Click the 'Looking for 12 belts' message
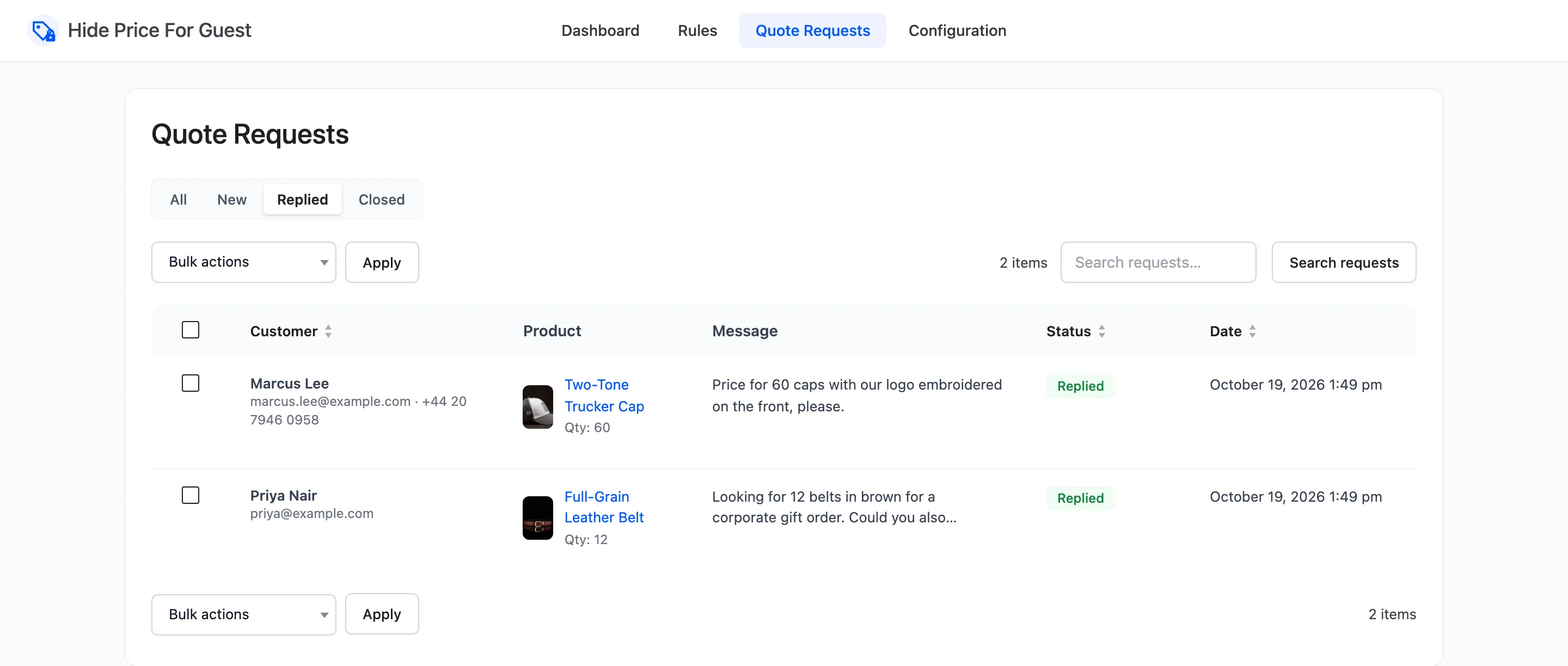The height and width of the screenshot is (666, 1568). (834, 507)
